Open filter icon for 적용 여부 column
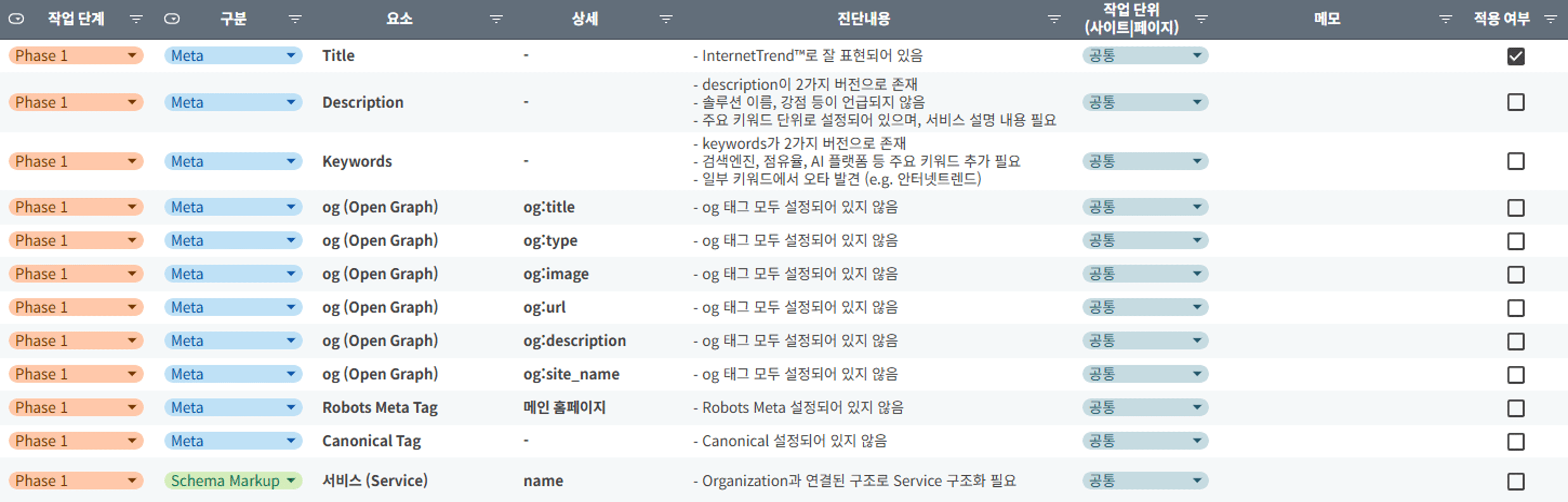Image resolution: width=1568 pixels, height=502 pixels. tap(1551, 19)
